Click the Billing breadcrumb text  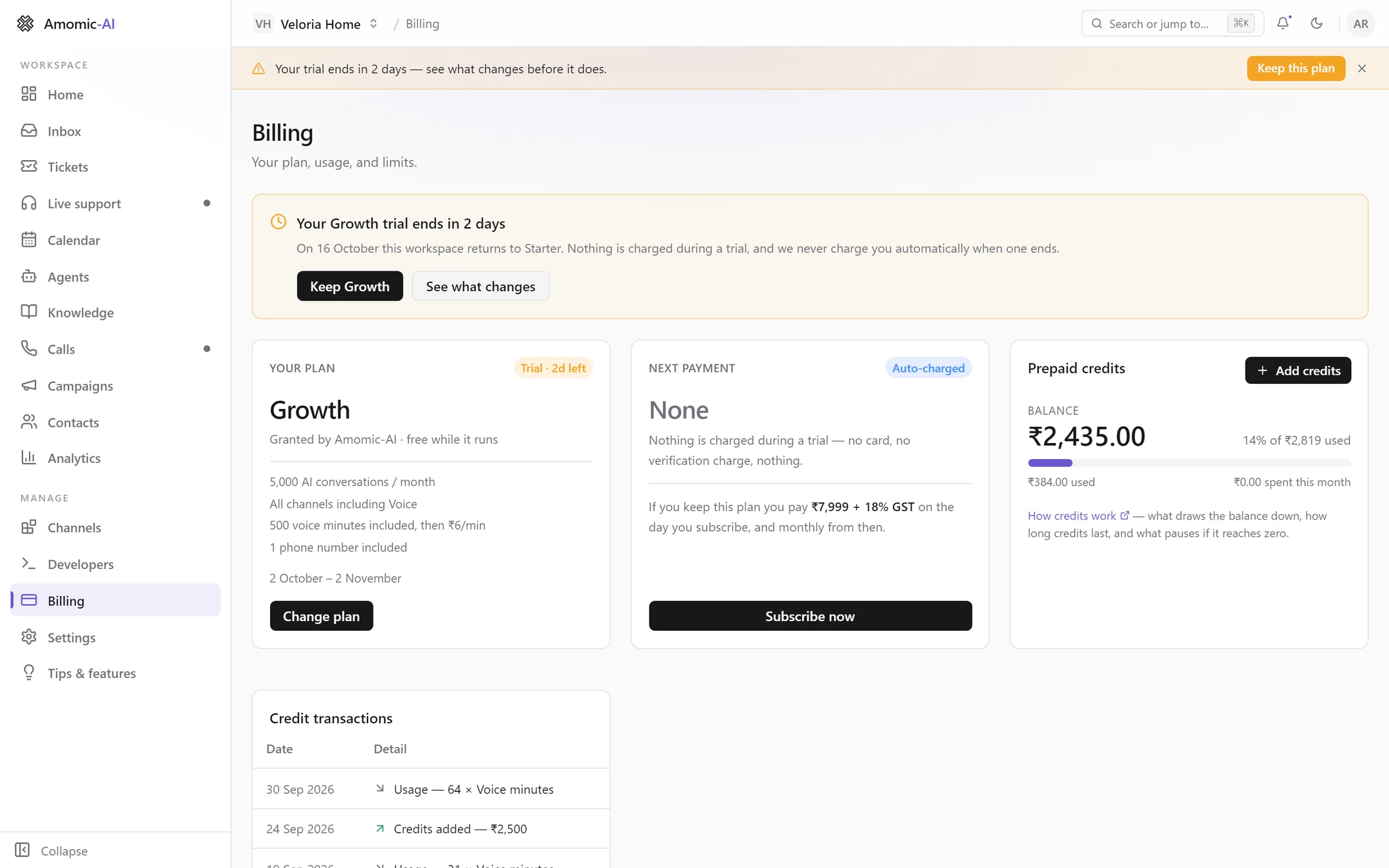(422, 24)
